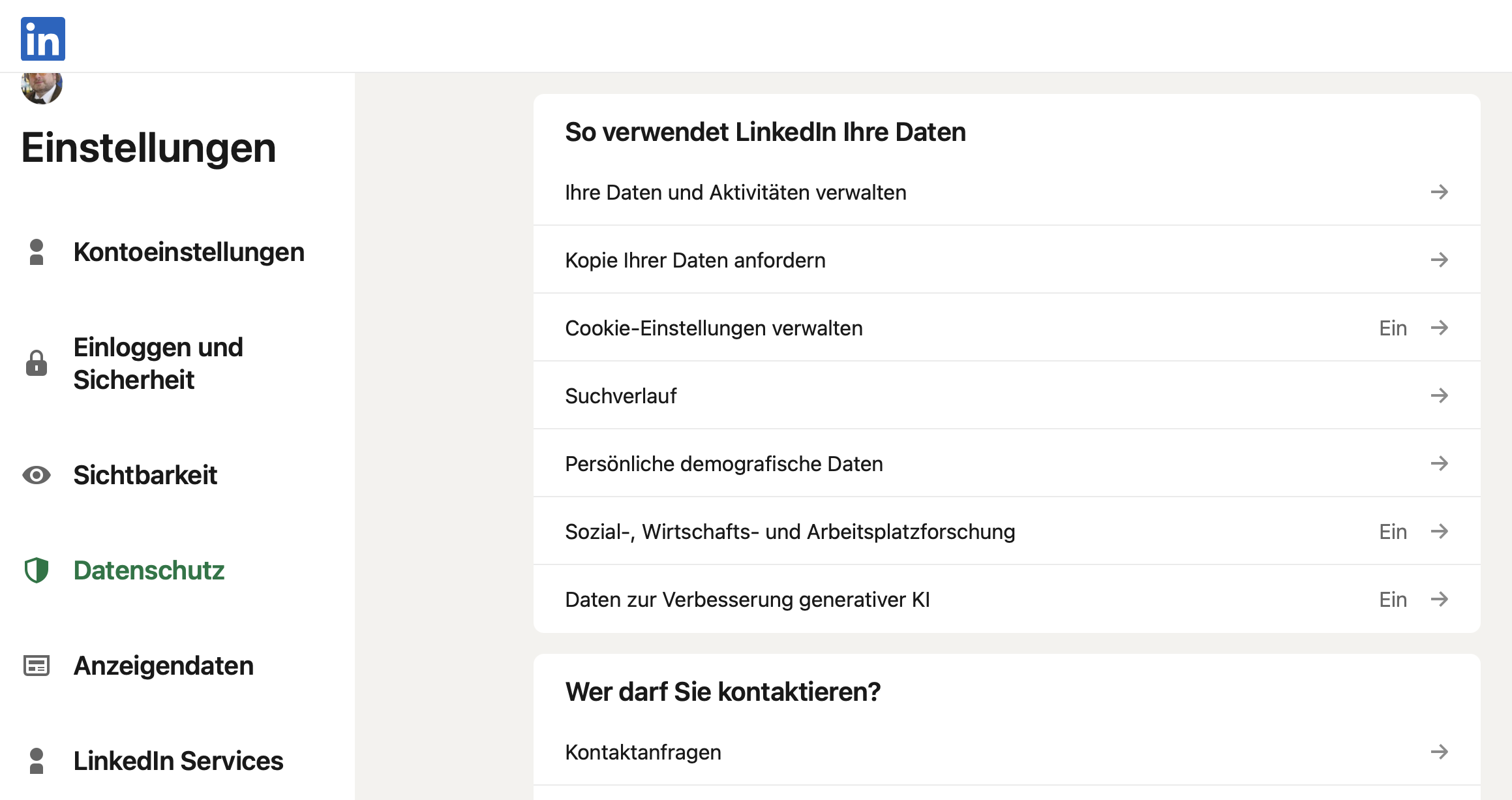Open the Sichtbarkeit settings section
Viewport: 1512px width, 800px height.
point(145,475)
